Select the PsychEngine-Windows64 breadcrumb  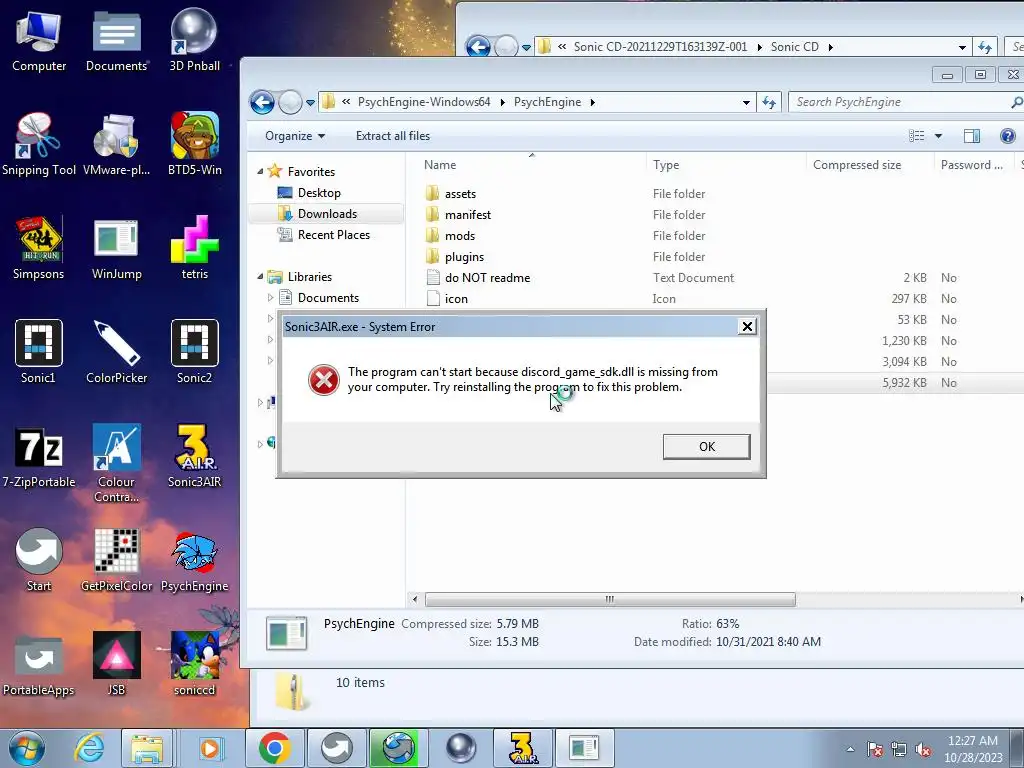424,102
